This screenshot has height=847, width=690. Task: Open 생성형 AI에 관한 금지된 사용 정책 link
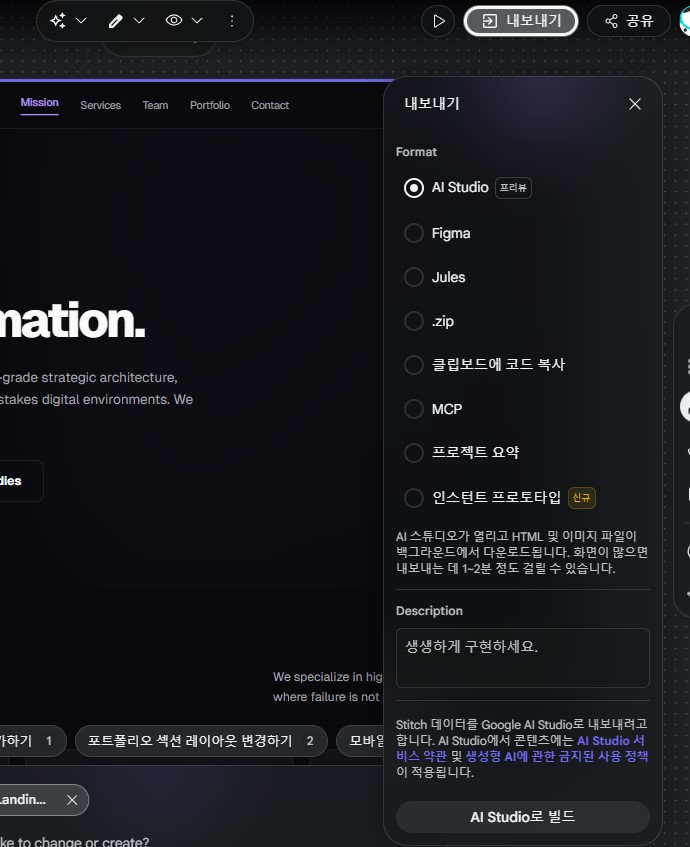pos(557,756)
